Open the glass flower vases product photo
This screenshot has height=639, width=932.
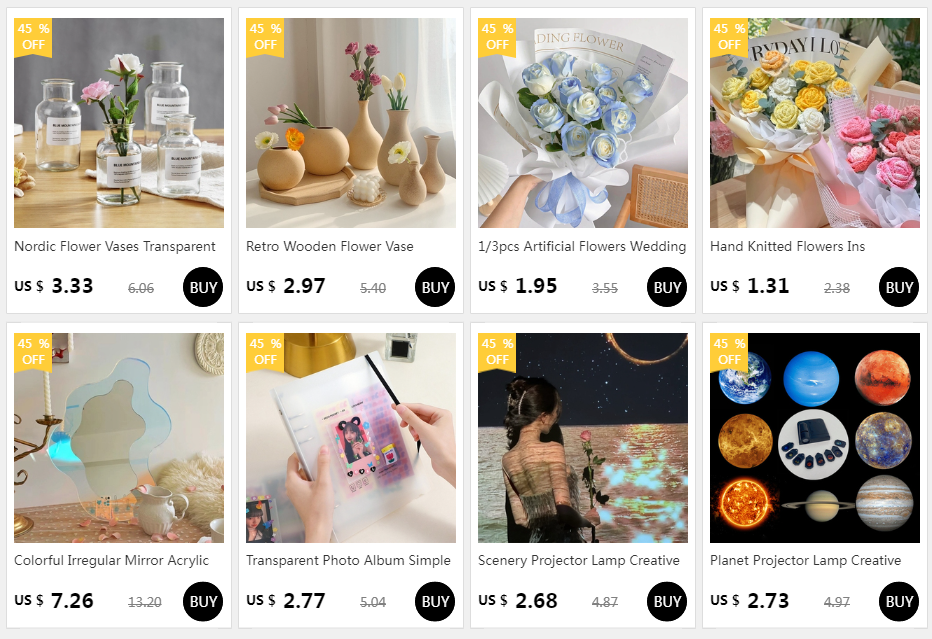119,122
